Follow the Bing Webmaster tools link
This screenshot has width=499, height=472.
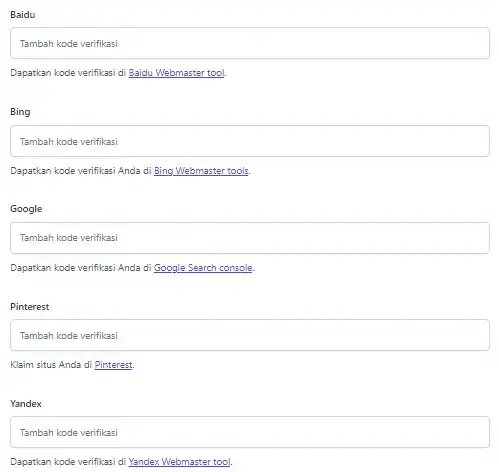click(201, 171)
